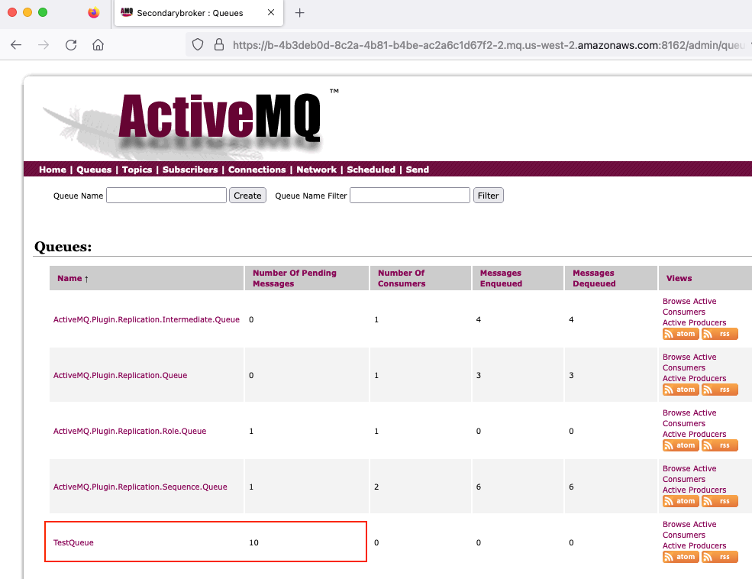The height and width of the screenshot is (580, 752).
Task: View Active Producers for Replication.Role.Queue
Action: [x=694, y=434]
